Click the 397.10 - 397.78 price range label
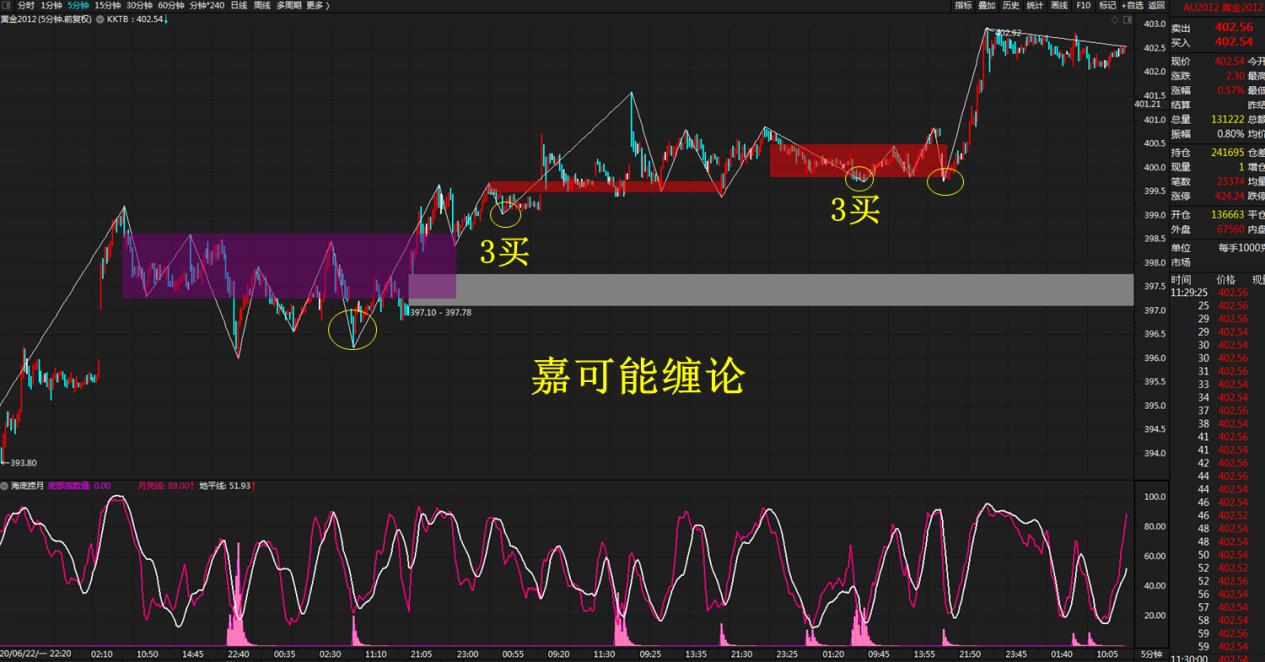Image resolution: width=1265 pixels, height=662 pixels. tap(441, 313)
